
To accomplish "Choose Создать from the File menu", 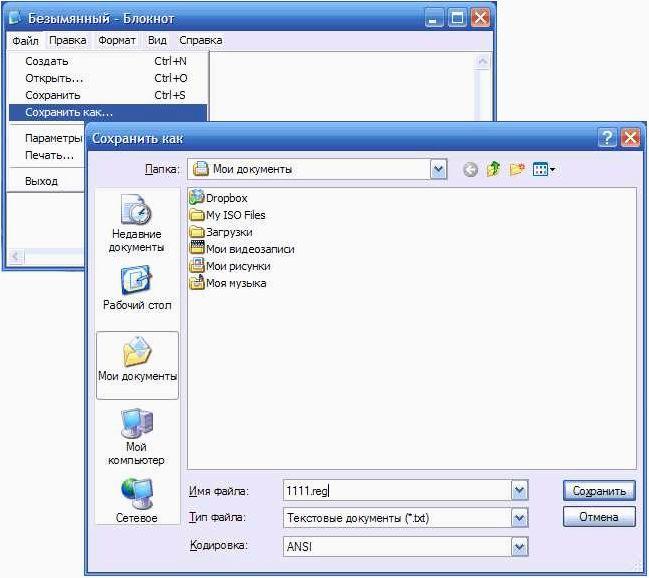I will pyautogui.click(x=108, y=61).
